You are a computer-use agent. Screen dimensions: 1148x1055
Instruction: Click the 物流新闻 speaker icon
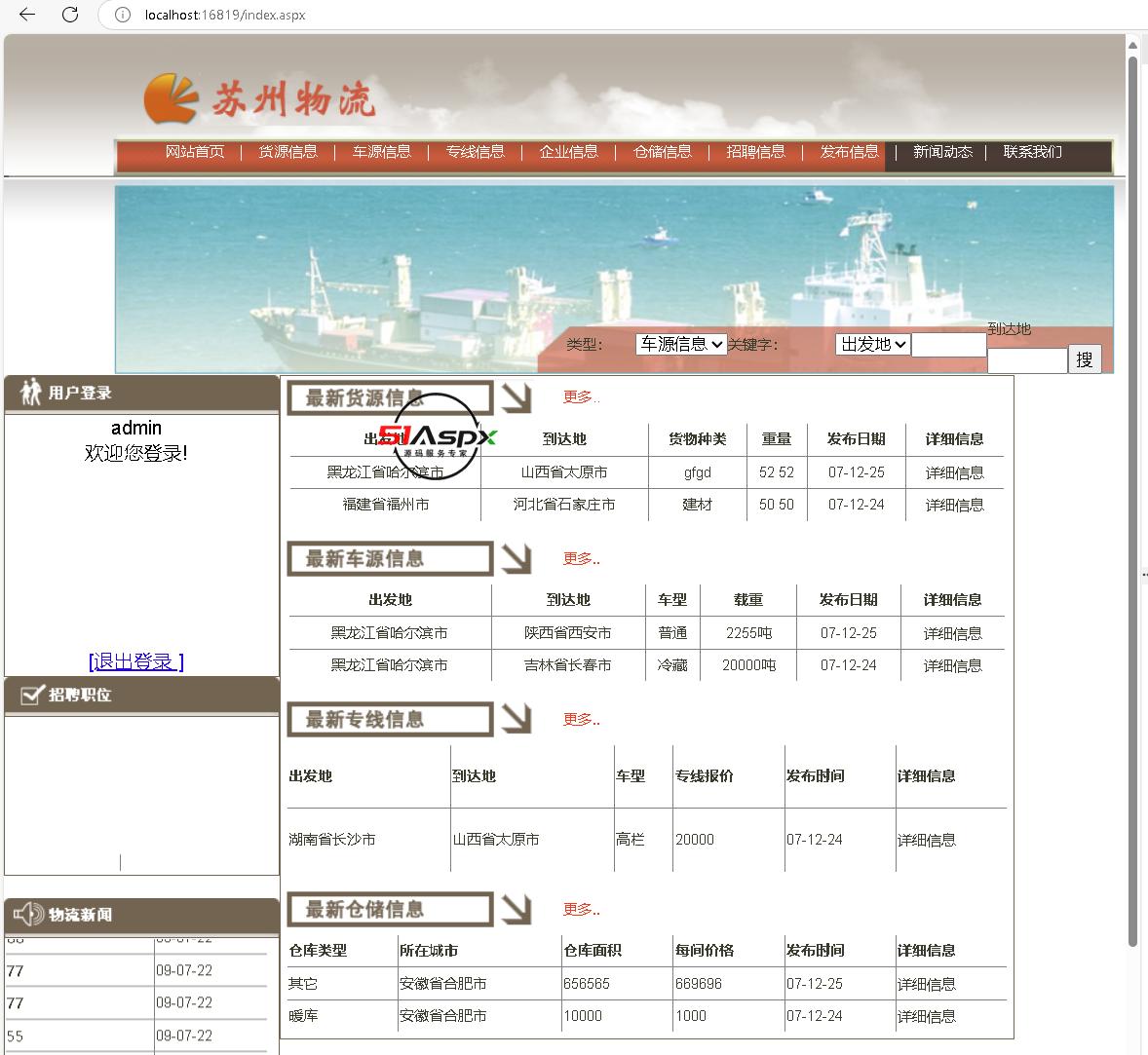tap(28, 914)
